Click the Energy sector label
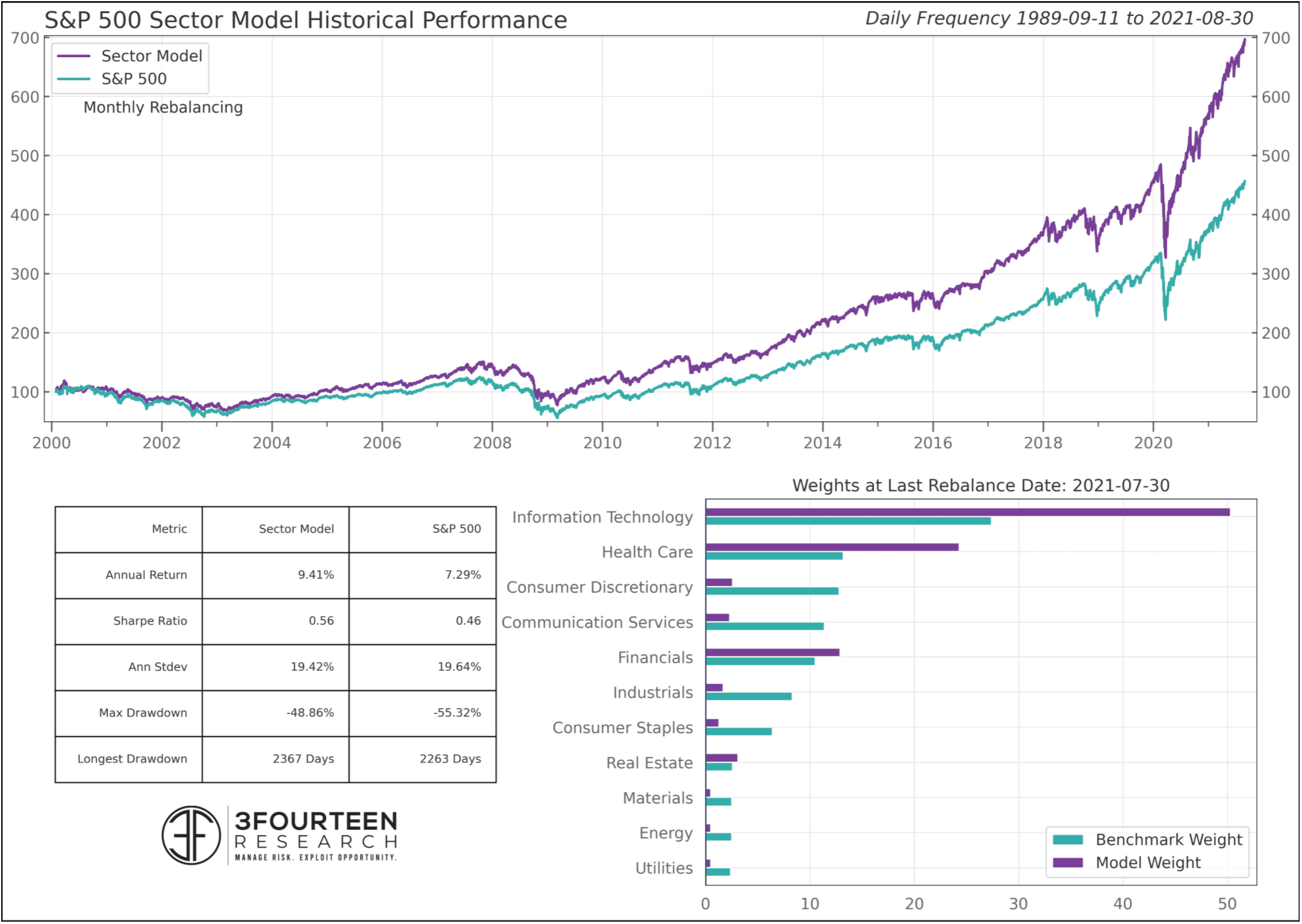Screen dimensions: 1302x924 pos(666,834)
